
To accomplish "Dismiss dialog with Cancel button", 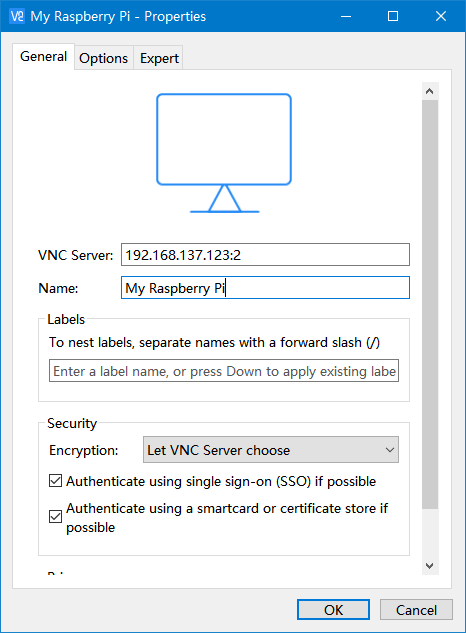I will pos(416,610).
